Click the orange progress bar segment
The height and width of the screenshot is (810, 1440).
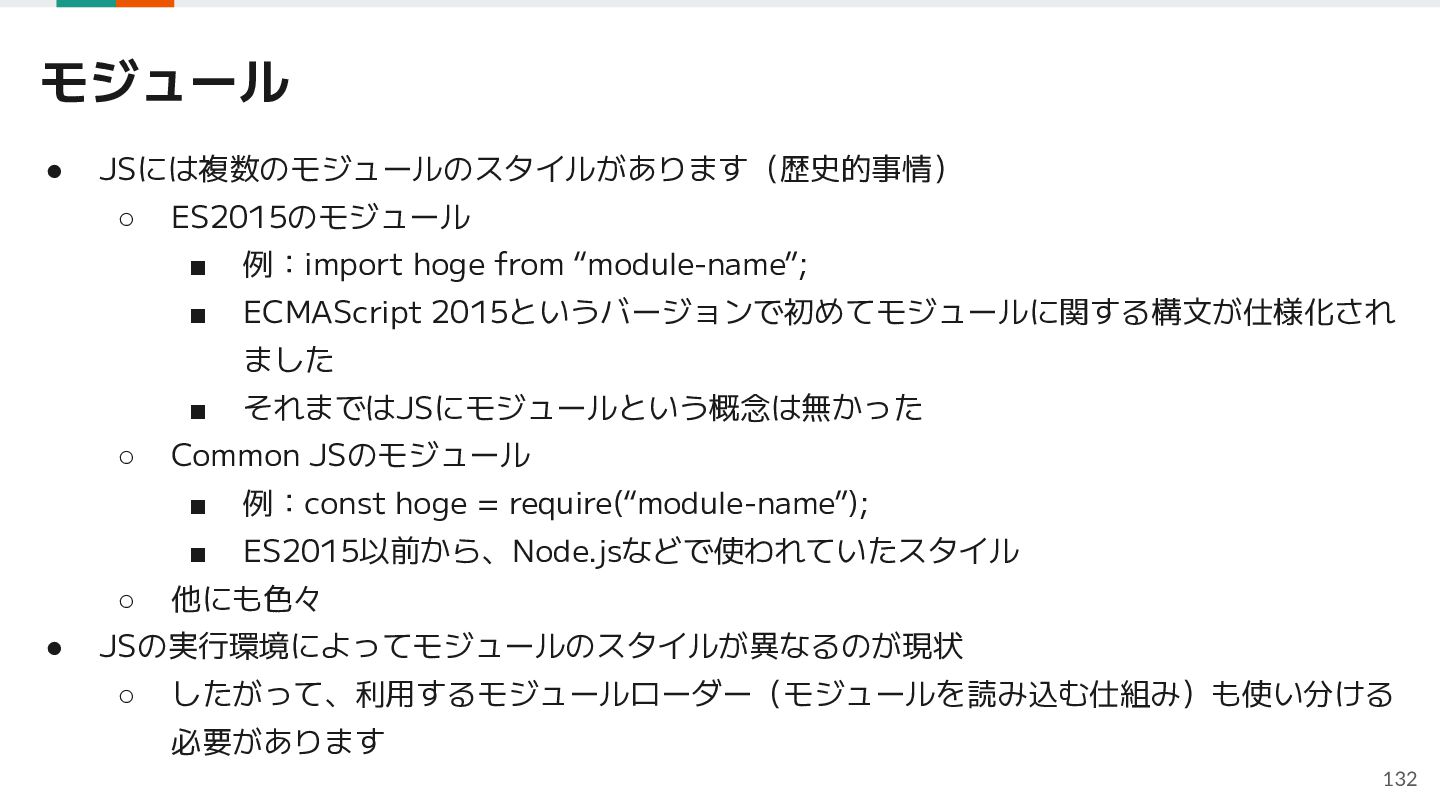pos(145,3)
